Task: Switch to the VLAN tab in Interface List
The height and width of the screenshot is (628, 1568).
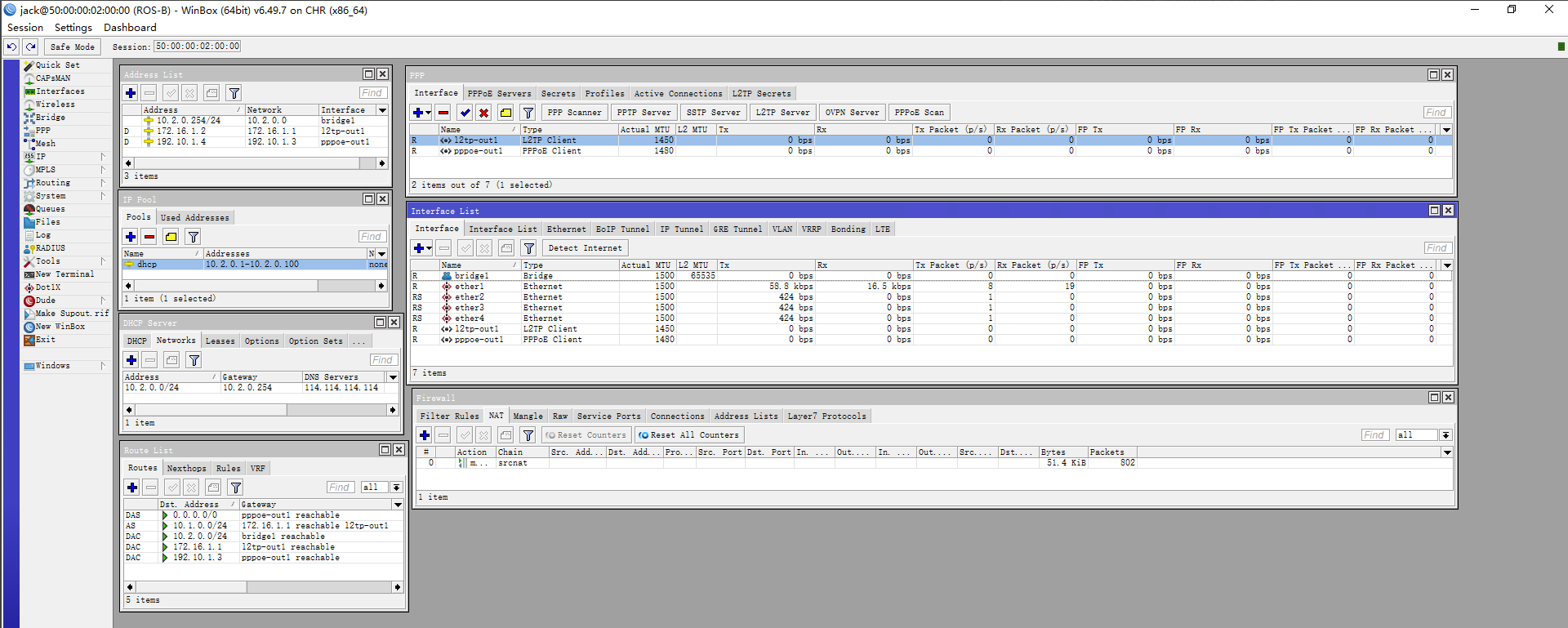Action: [782, 229]
